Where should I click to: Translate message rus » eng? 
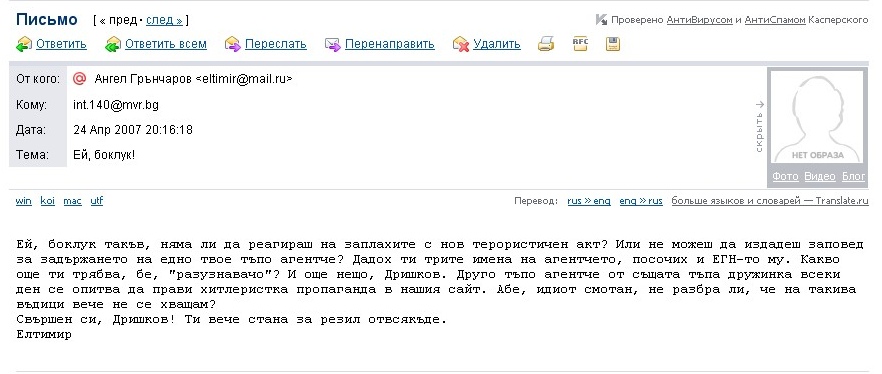click(589, 201)
